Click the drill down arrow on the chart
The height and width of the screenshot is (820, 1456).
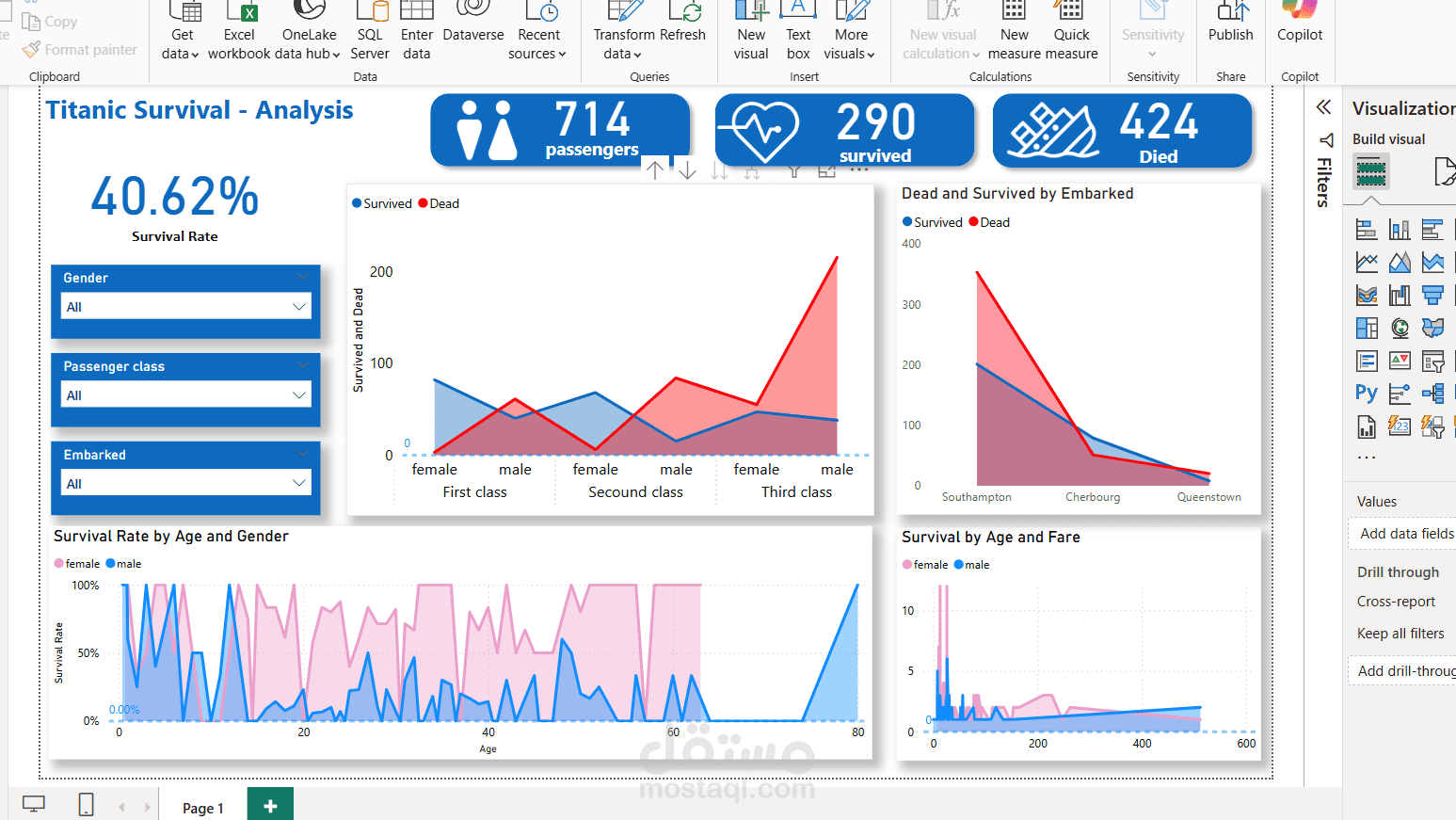(x=688, y=170)
